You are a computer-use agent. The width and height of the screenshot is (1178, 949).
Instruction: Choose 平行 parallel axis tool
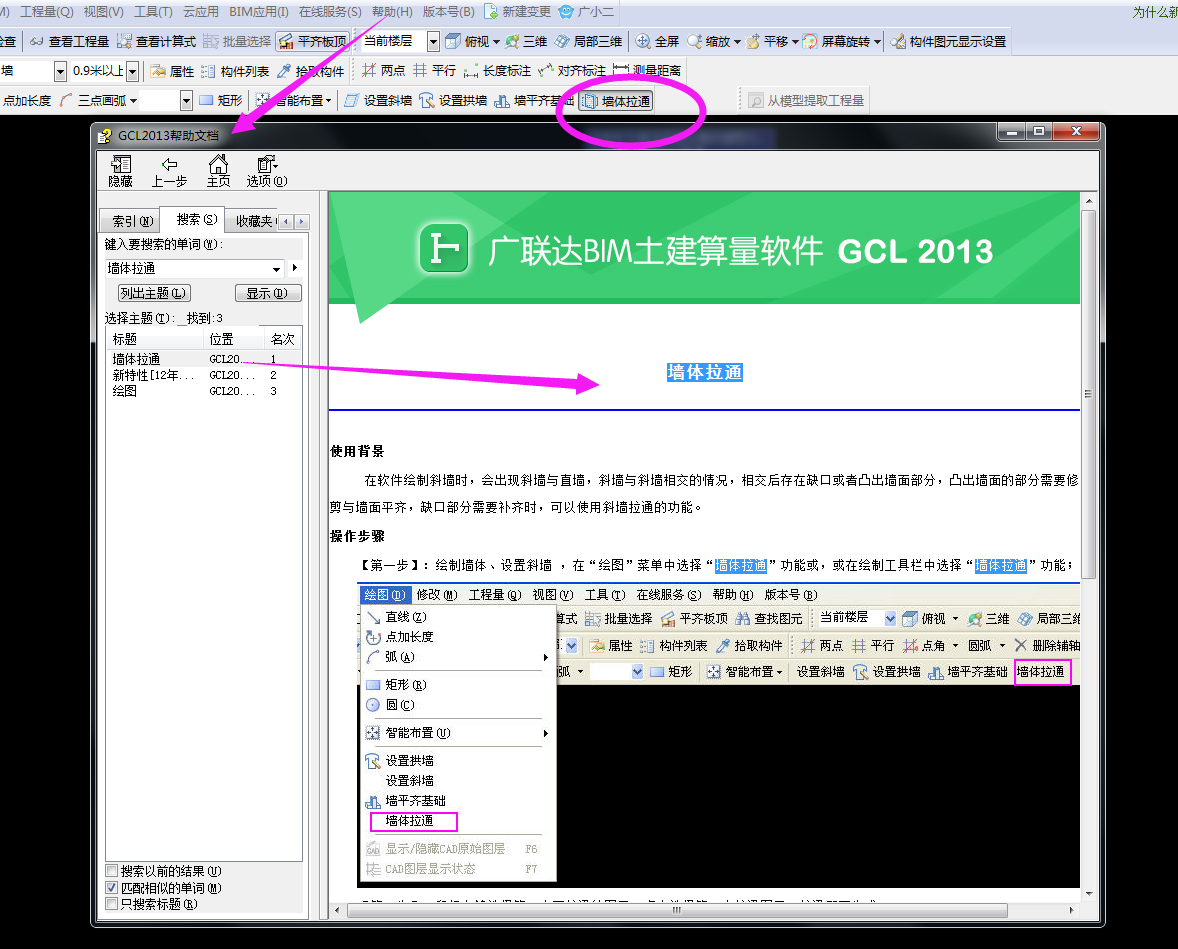pos(434,71)
